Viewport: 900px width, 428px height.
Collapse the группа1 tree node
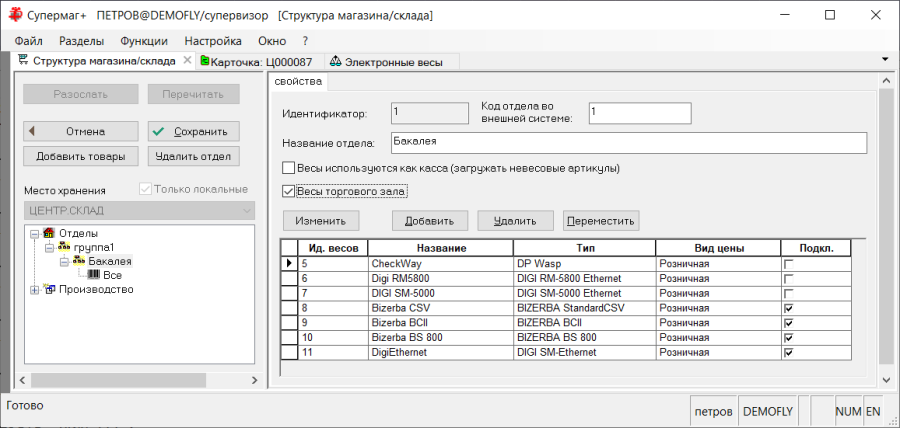click(49, 247)
